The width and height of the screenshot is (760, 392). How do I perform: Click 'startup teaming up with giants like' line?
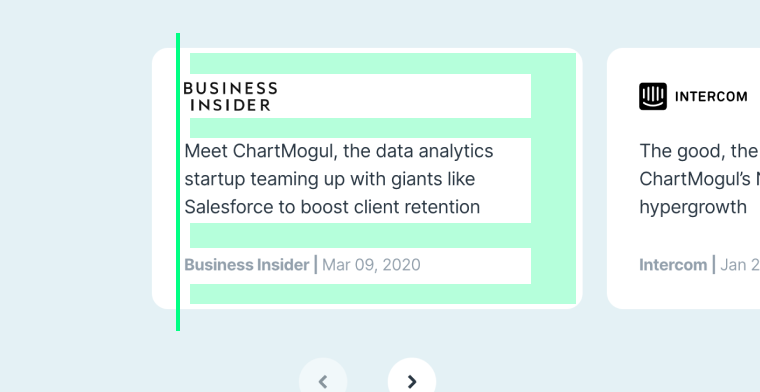point(330,179)
